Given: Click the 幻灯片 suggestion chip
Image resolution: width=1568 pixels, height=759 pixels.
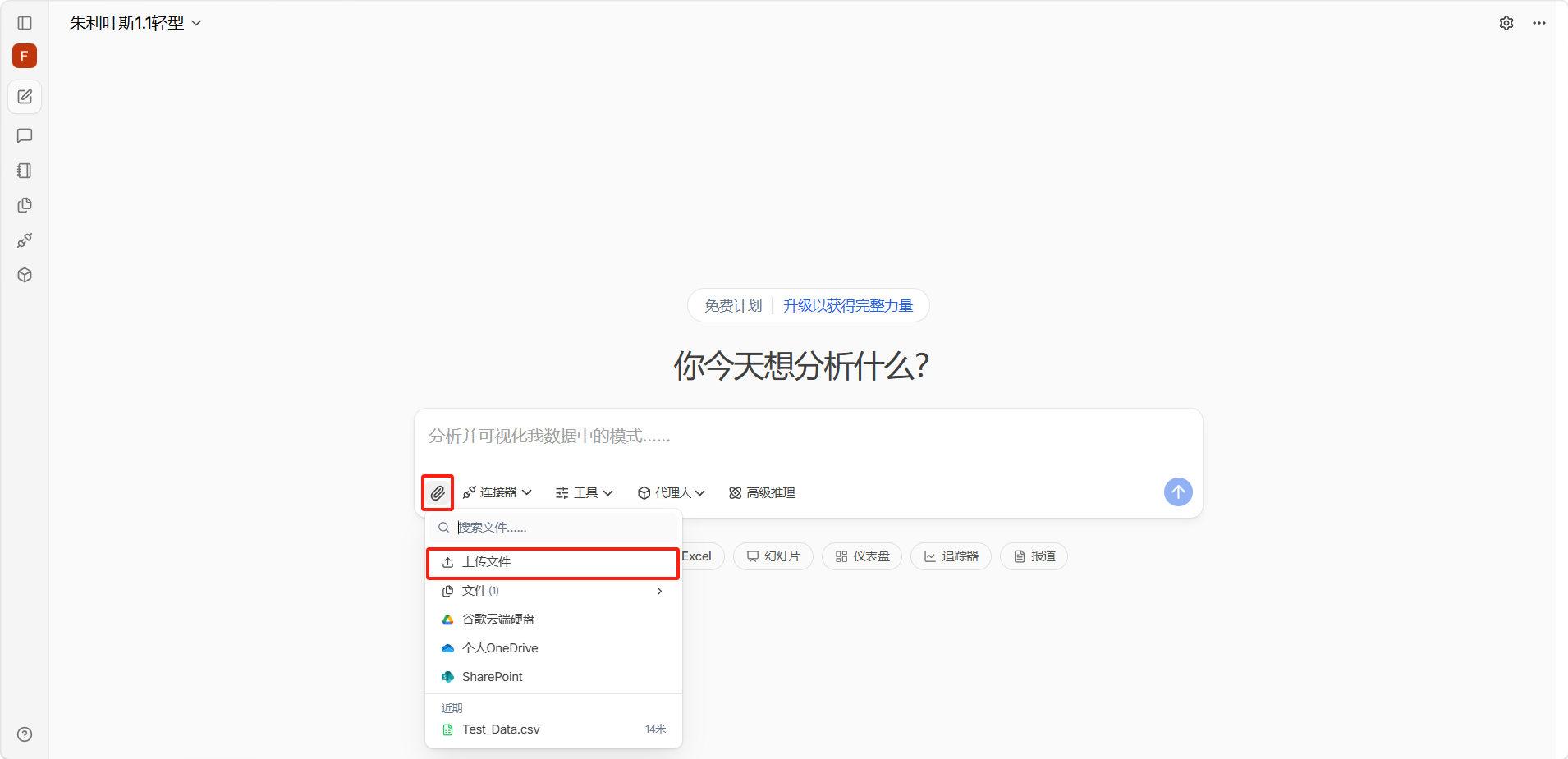Looking at the screenshot, I should (x=773, y=556).
